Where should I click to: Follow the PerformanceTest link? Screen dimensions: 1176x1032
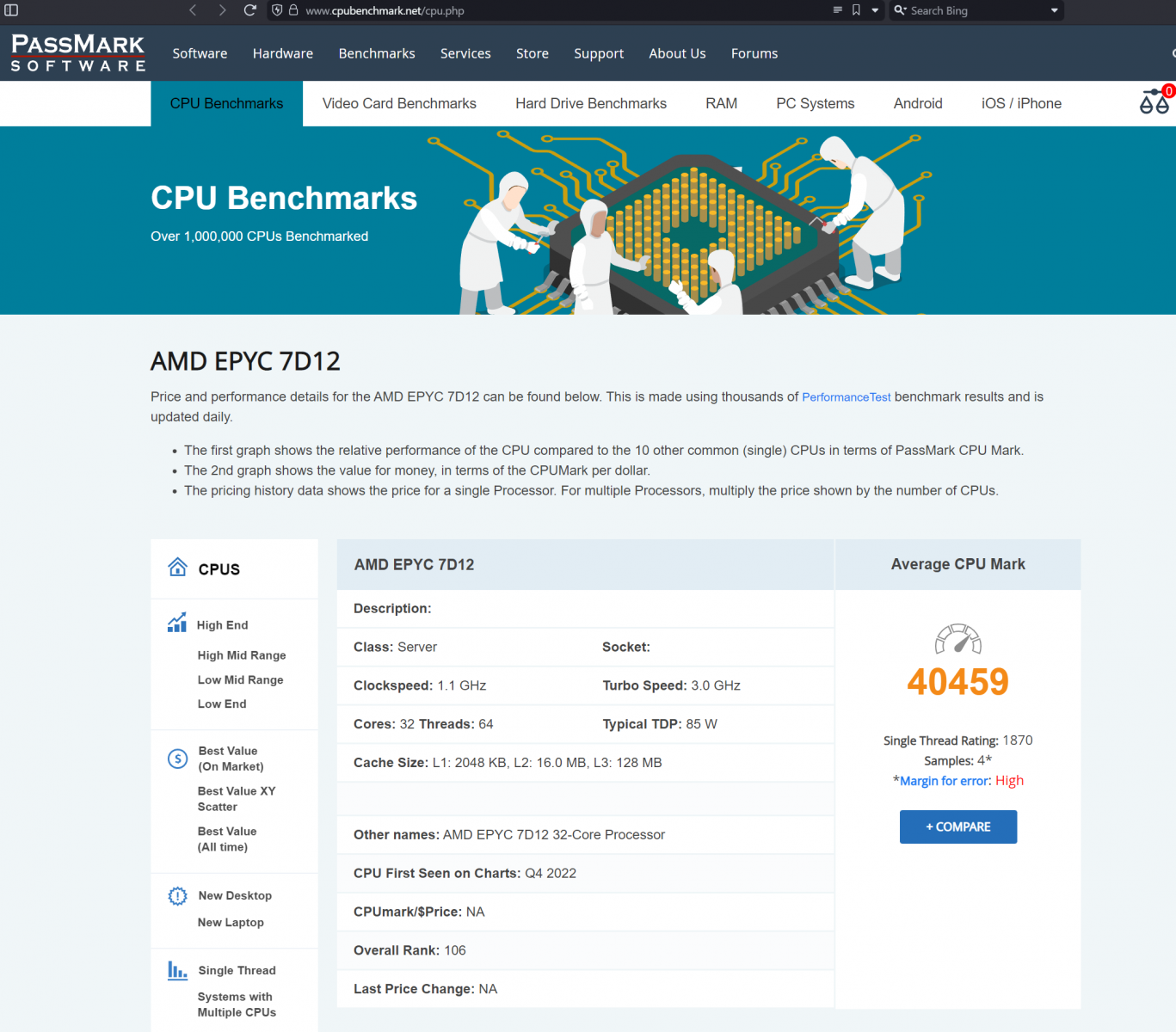(x=847, y=397)
